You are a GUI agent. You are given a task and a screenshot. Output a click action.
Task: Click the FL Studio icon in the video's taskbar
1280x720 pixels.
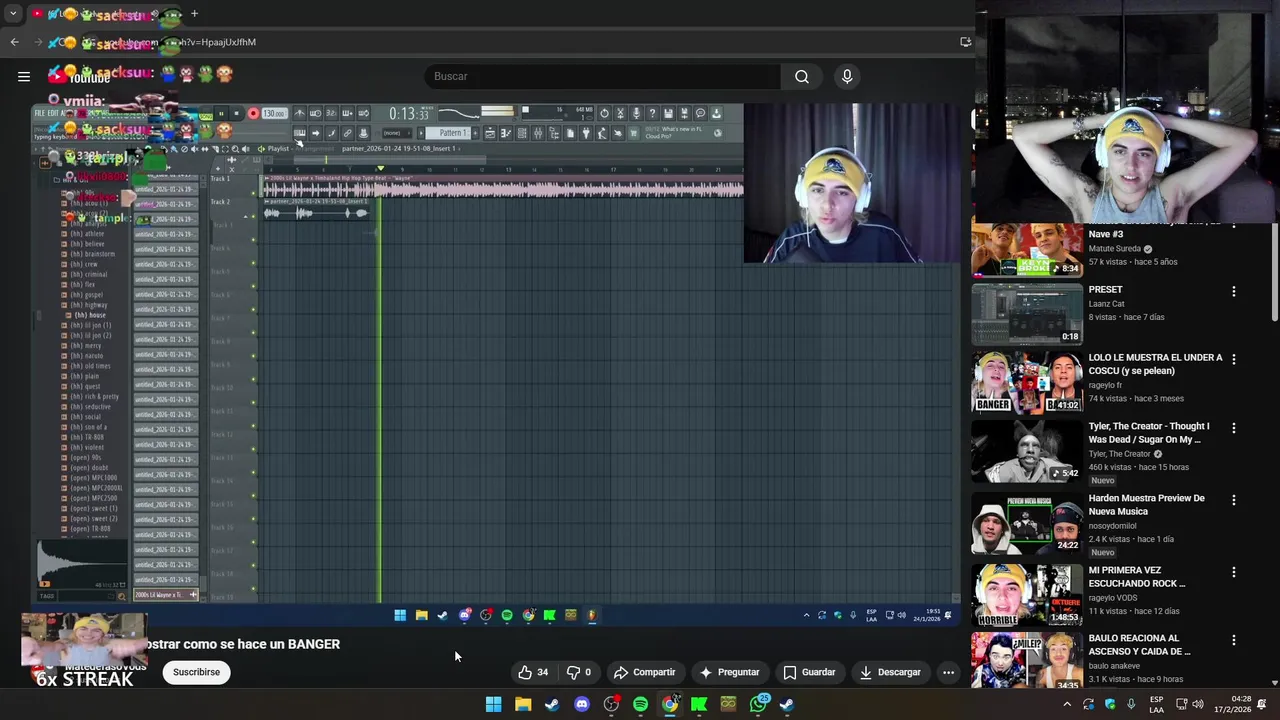point(592,615)
